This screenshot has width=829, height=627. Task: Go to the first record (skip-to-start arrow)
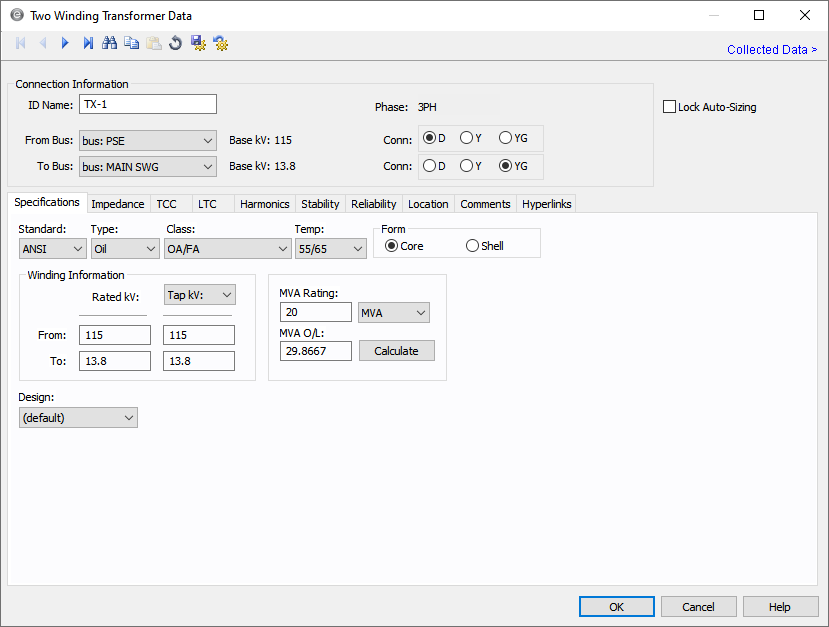click(21, 43)
